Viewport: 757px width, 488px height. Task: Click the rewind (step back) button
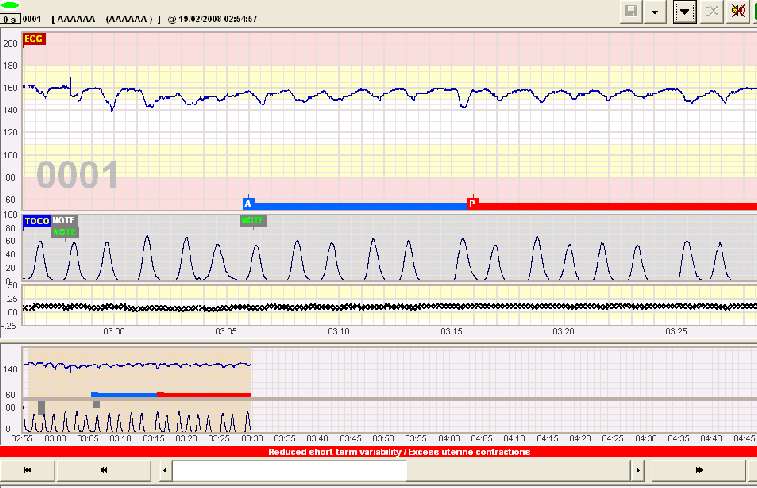(104, 470)
